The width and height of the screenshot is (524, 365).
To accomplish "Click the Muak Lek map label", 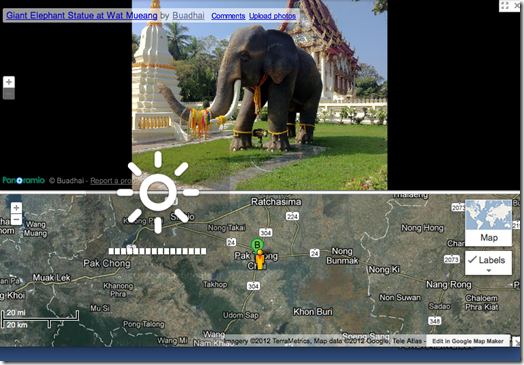I will 51,277.
